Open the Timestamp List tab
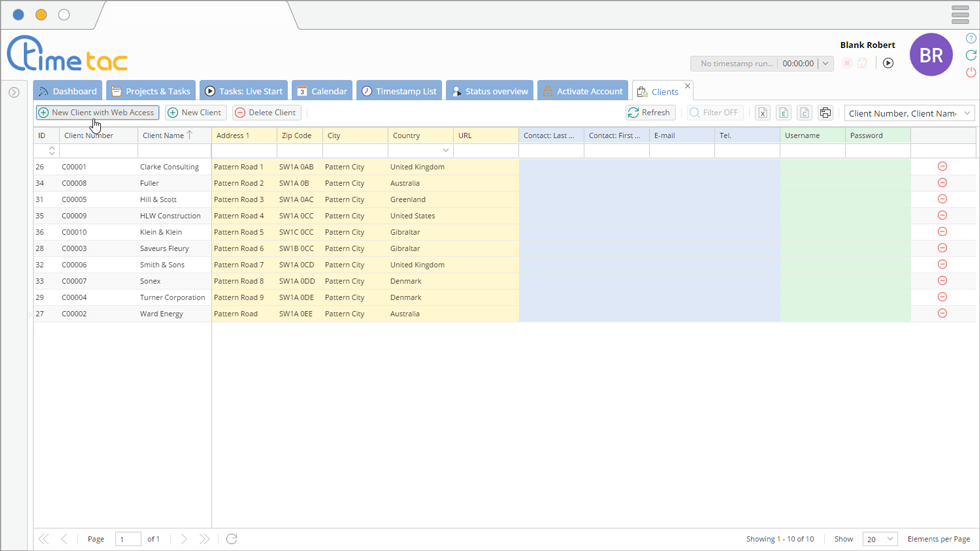This screenshot has height=551, width=980. point(398,91)
